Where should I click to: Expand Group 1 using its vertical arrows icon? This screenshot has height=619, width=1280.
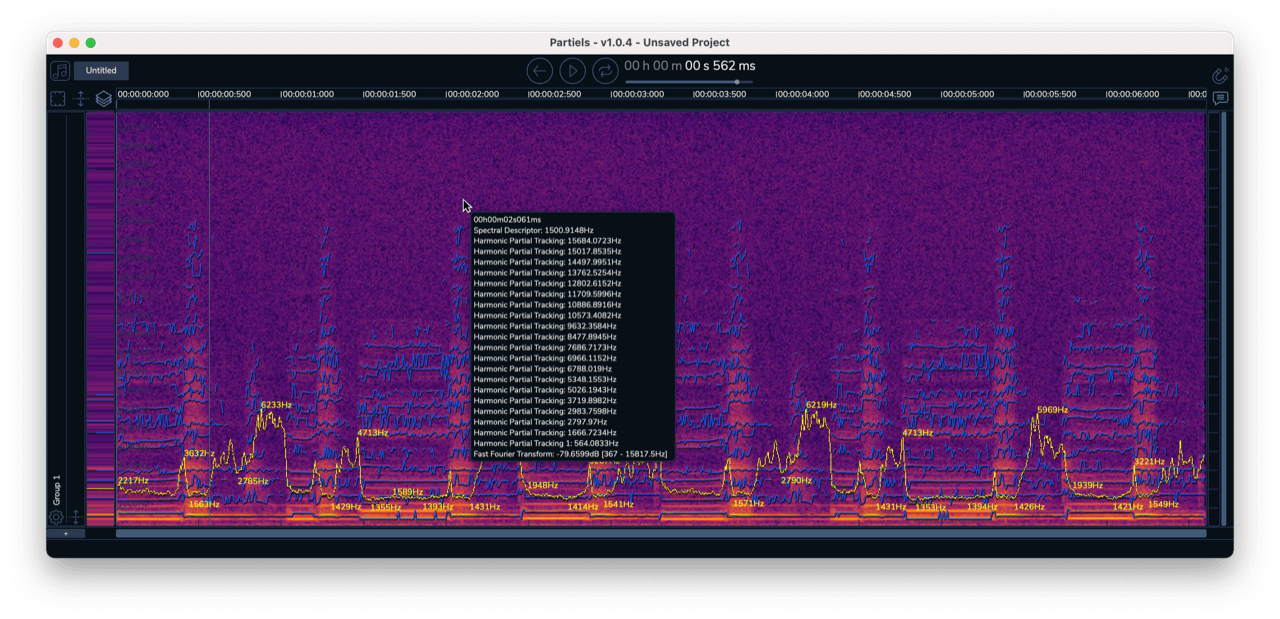(x=75, y=517)
